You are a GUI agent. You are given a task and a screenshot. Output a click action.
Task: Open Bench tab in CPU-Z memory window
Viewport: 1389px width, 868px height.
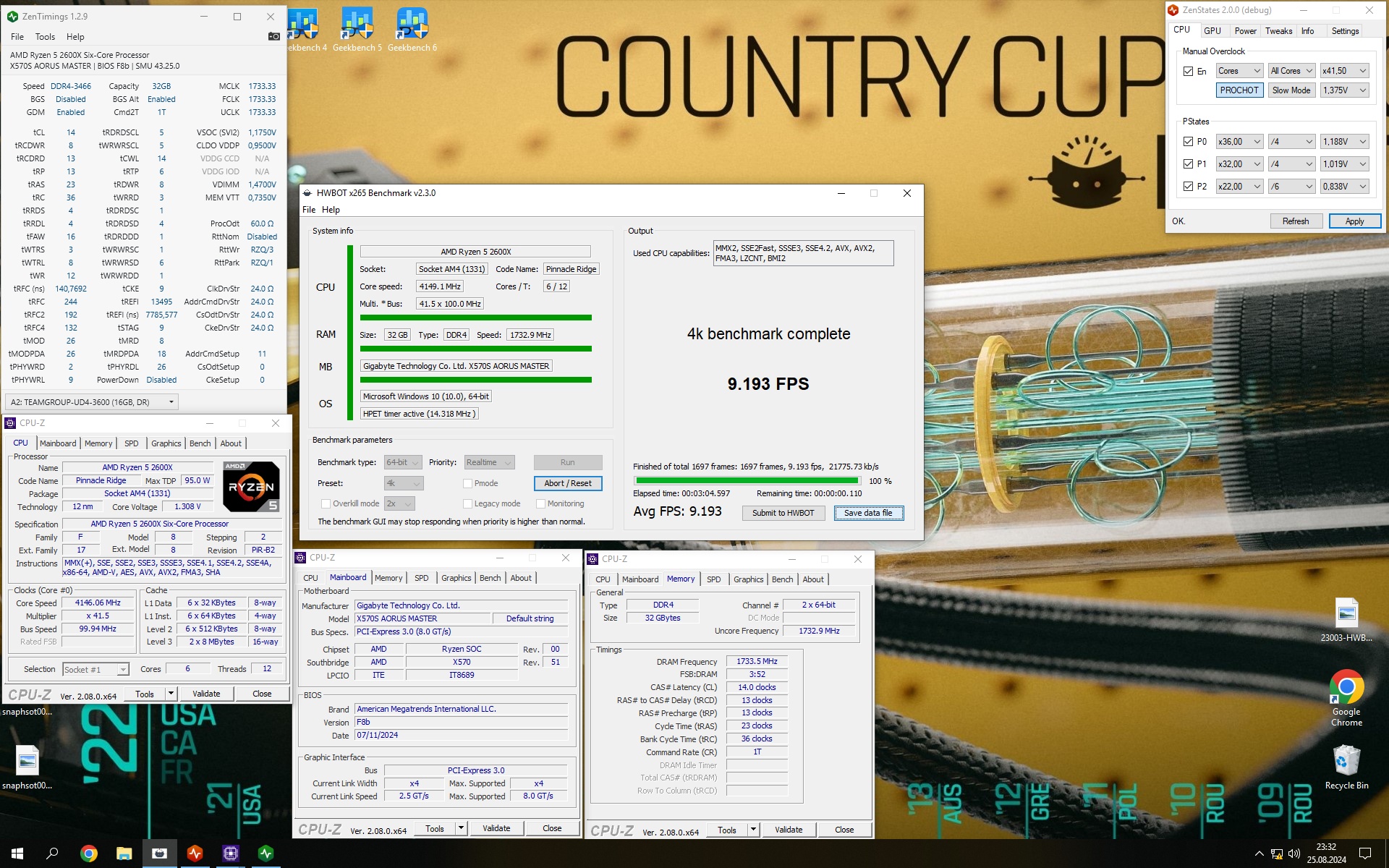coord(782,579)
